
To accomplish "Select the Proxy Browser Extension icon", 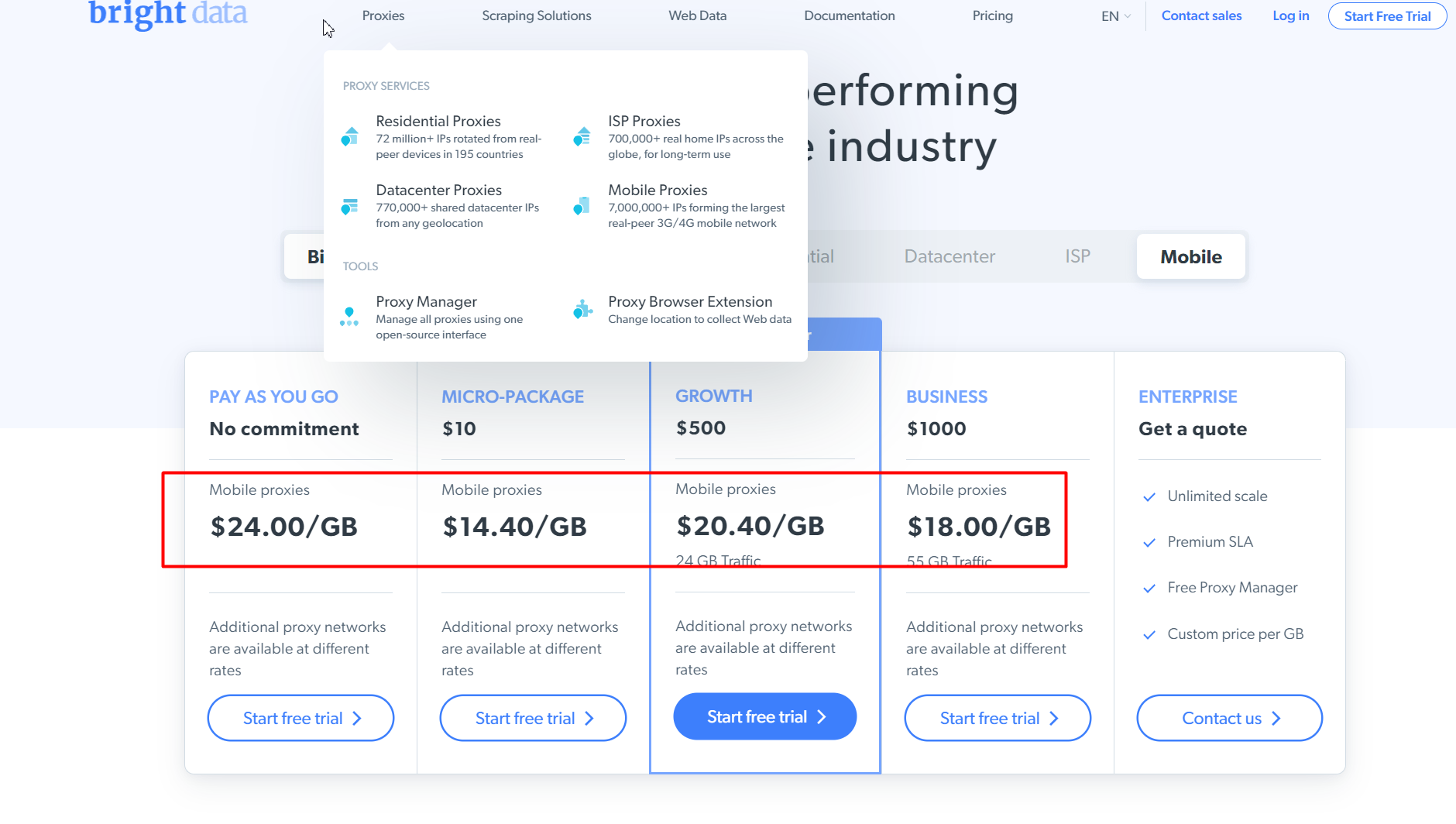I will point(582,310).
